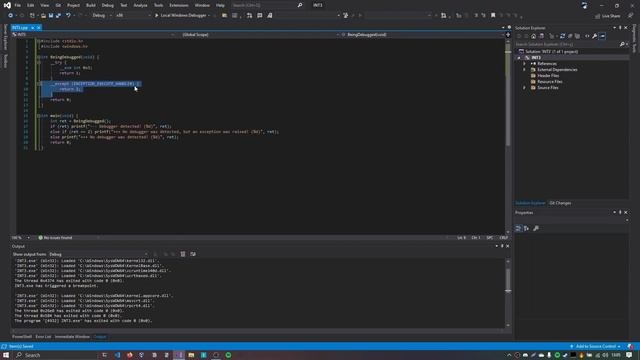This screenshot has width=640, height=360.
Task: Switch to the Solution Explorer tab
Action: (x=530, y=203)
